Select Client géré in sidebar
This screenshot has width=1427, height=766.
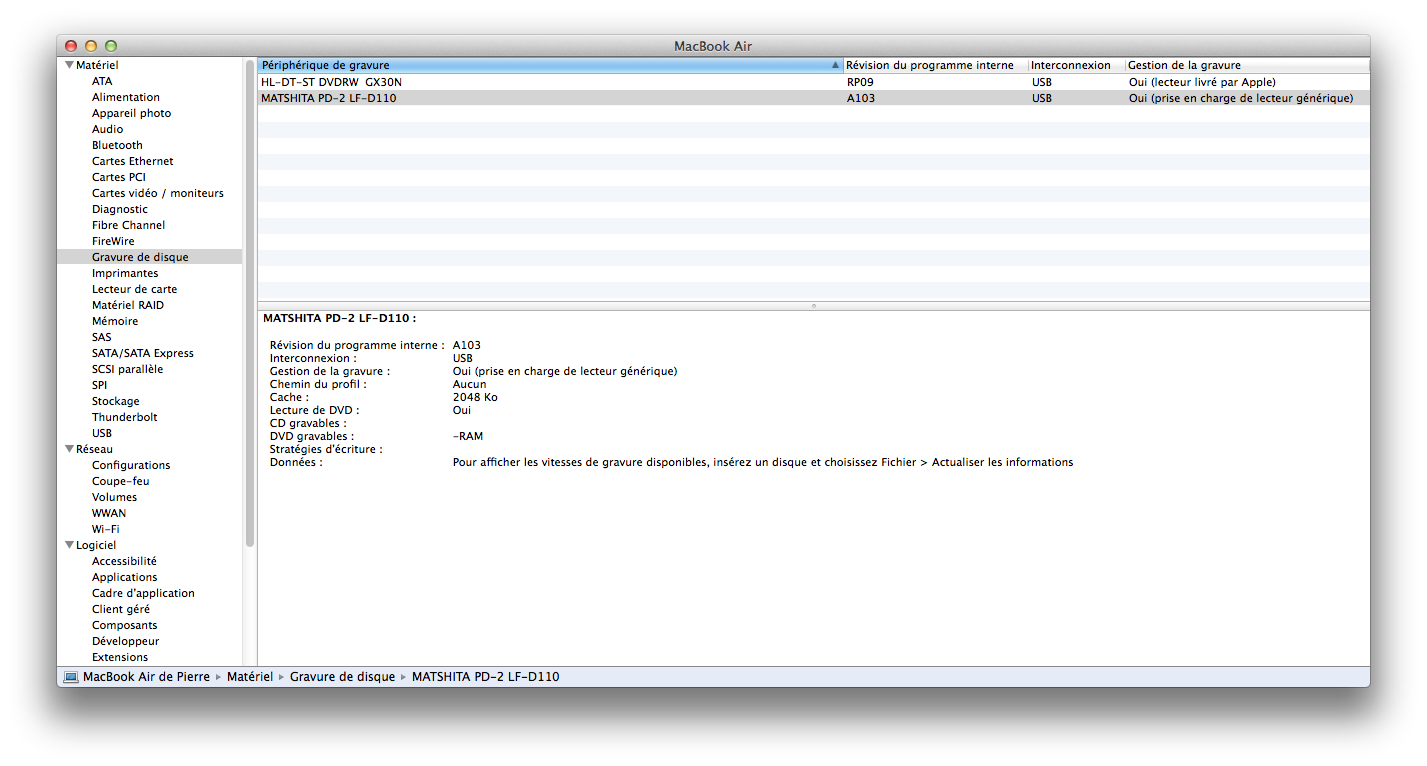click(x=121, y=609)
